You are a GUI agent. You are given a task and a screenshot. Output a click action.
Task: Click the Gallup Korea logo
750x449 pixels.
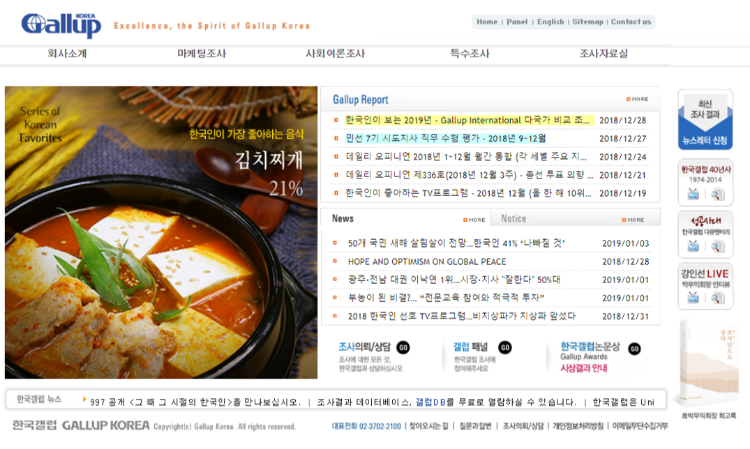61,25
